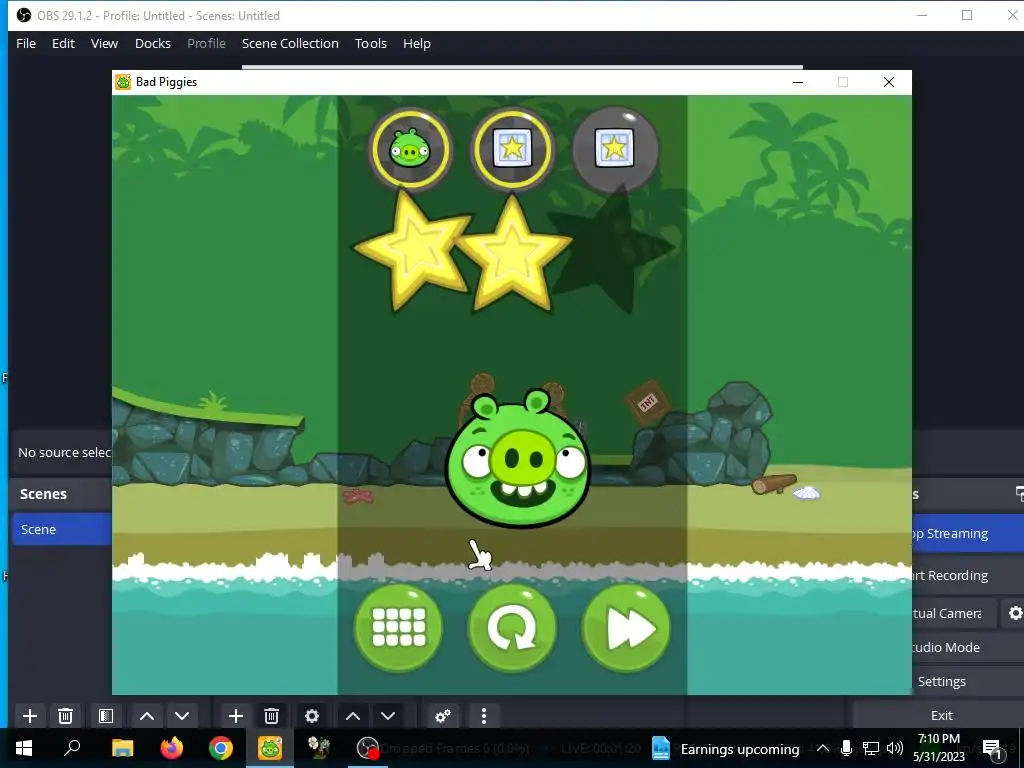This screenshot has height=768, width=1024.
Task: Open Scene Collection menu
Action: [291, 43]
